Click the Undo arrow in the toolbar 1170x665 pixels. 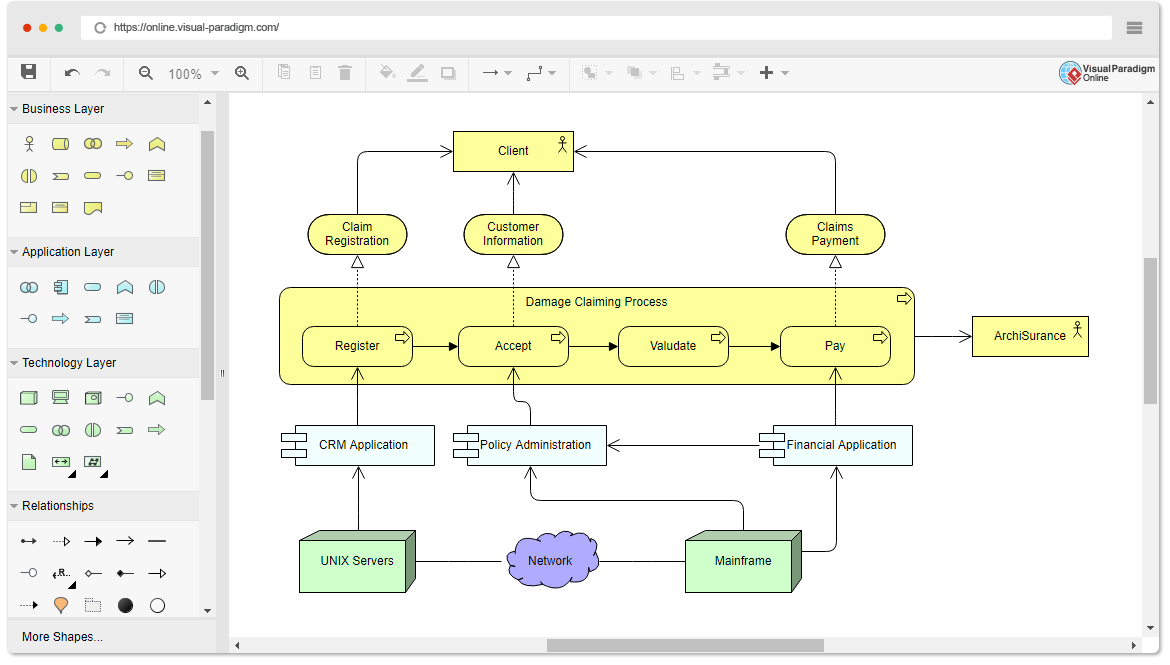pyautogui.click(x=70, y=72)
